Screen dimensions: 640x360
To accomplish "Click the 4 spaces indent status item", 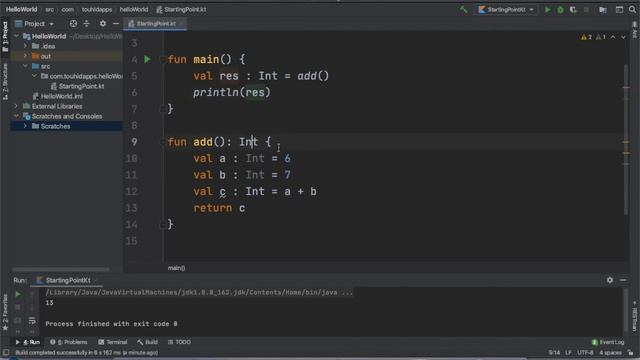I will [x=610, y=353].
